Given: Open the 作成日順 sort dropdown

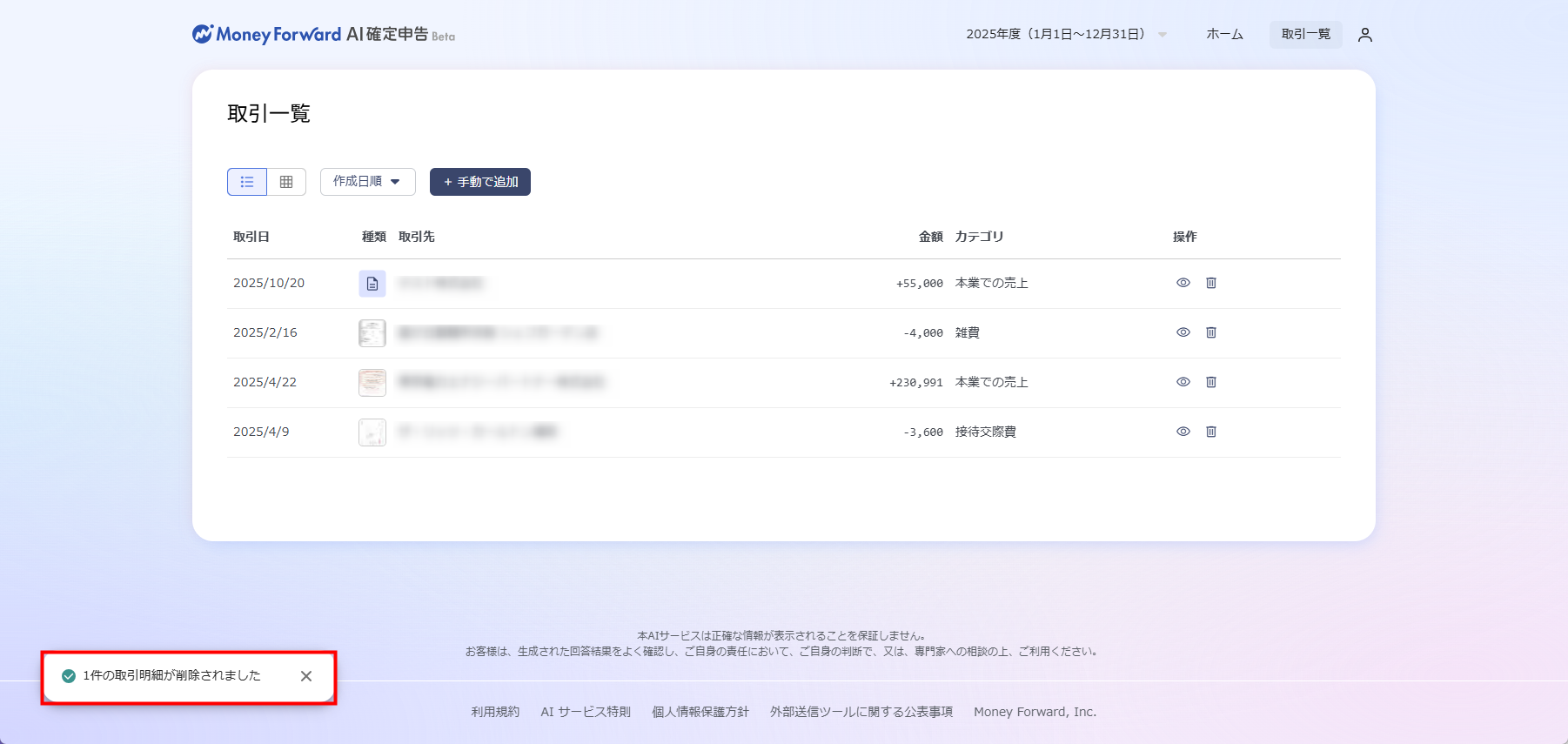Looking at the screenshot, I should (x=367, y=182).
